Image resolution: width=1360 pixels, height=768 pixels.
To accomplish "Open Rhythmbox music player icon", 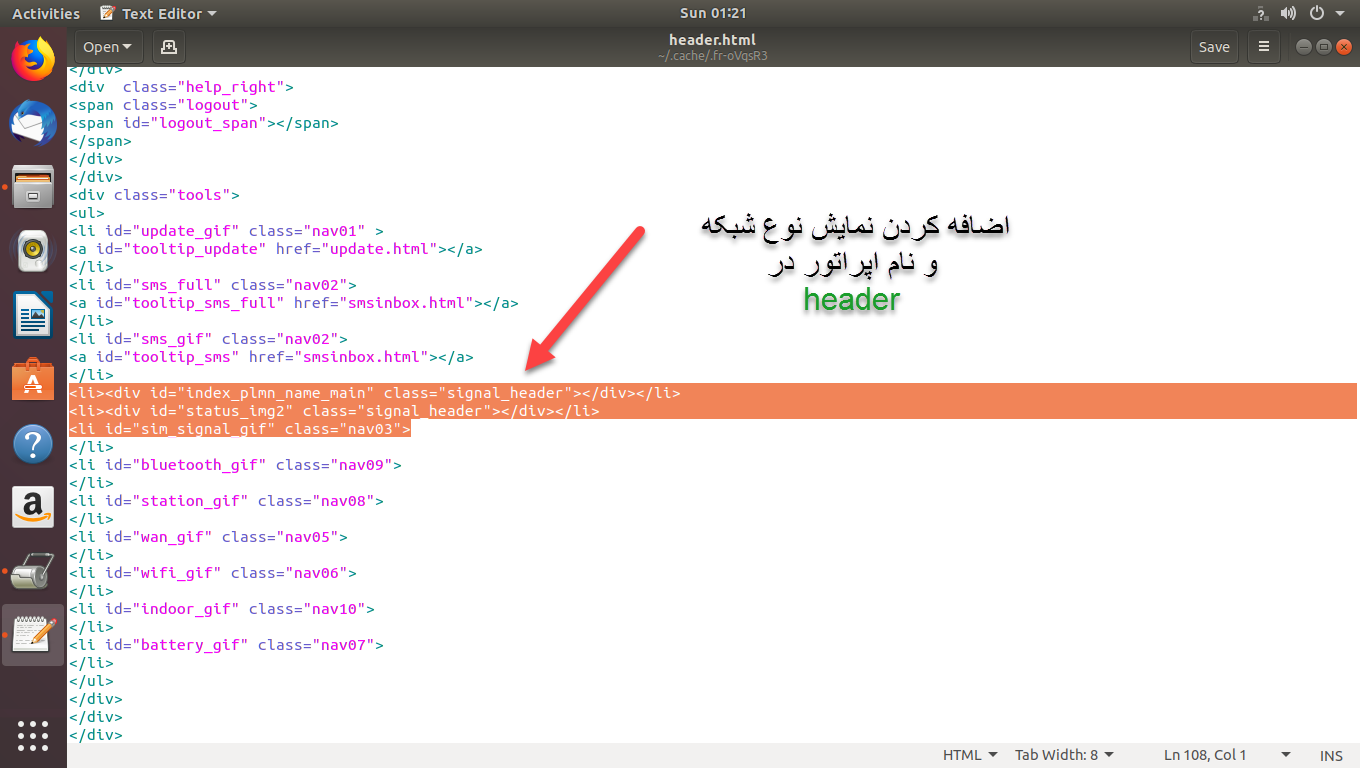I will pyautogui.click(x=33, y=251).
